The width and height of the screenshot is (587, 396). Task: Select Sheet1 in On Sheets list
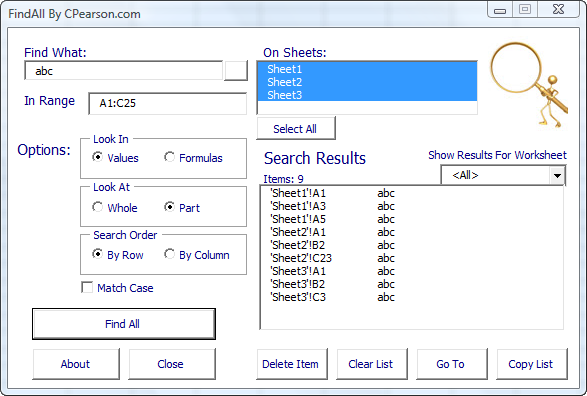tap(367, 69)
